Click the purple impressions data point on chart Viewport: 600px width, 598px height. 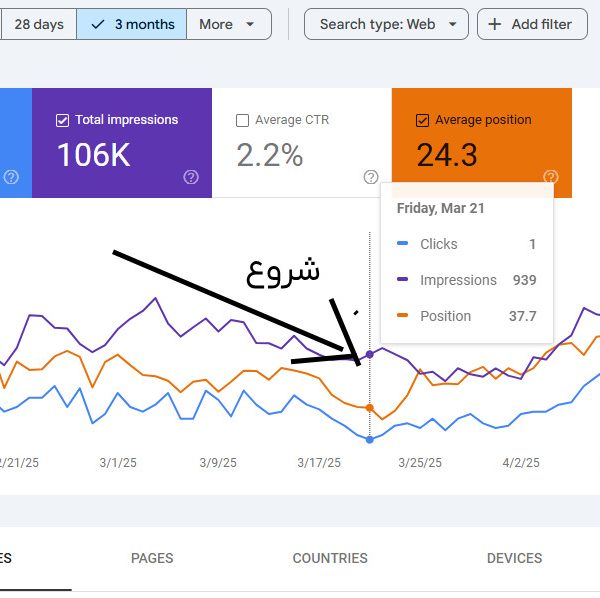click(370, 354)
